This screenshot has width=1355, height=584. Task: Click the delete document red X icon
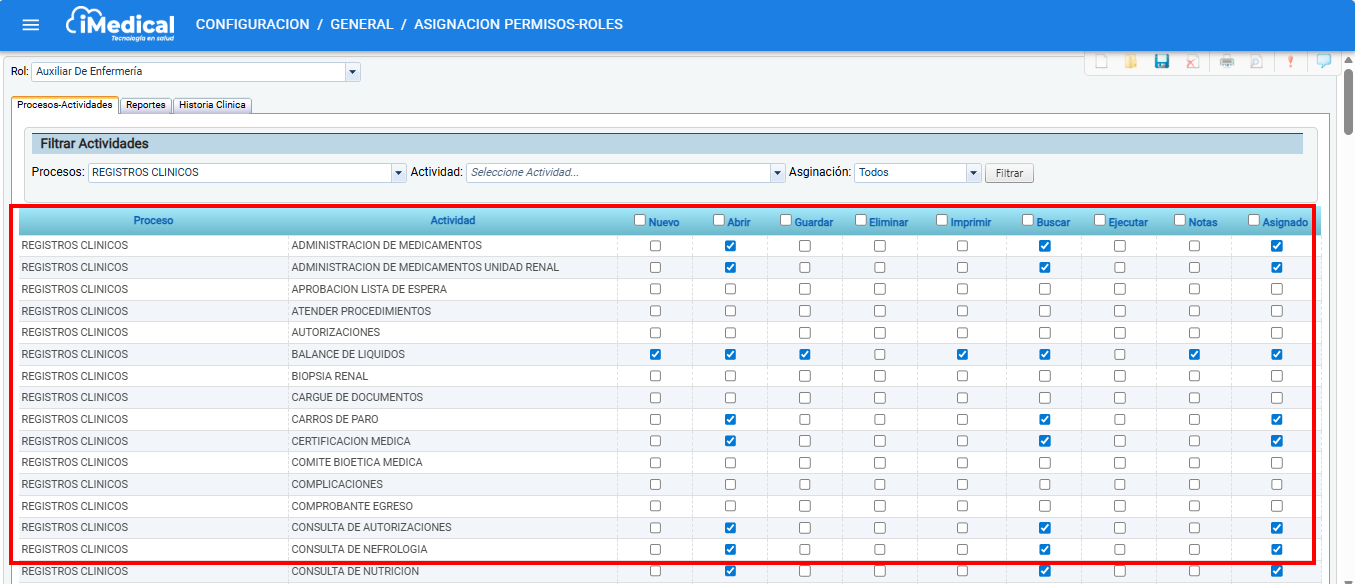(x=1192, y=62)
